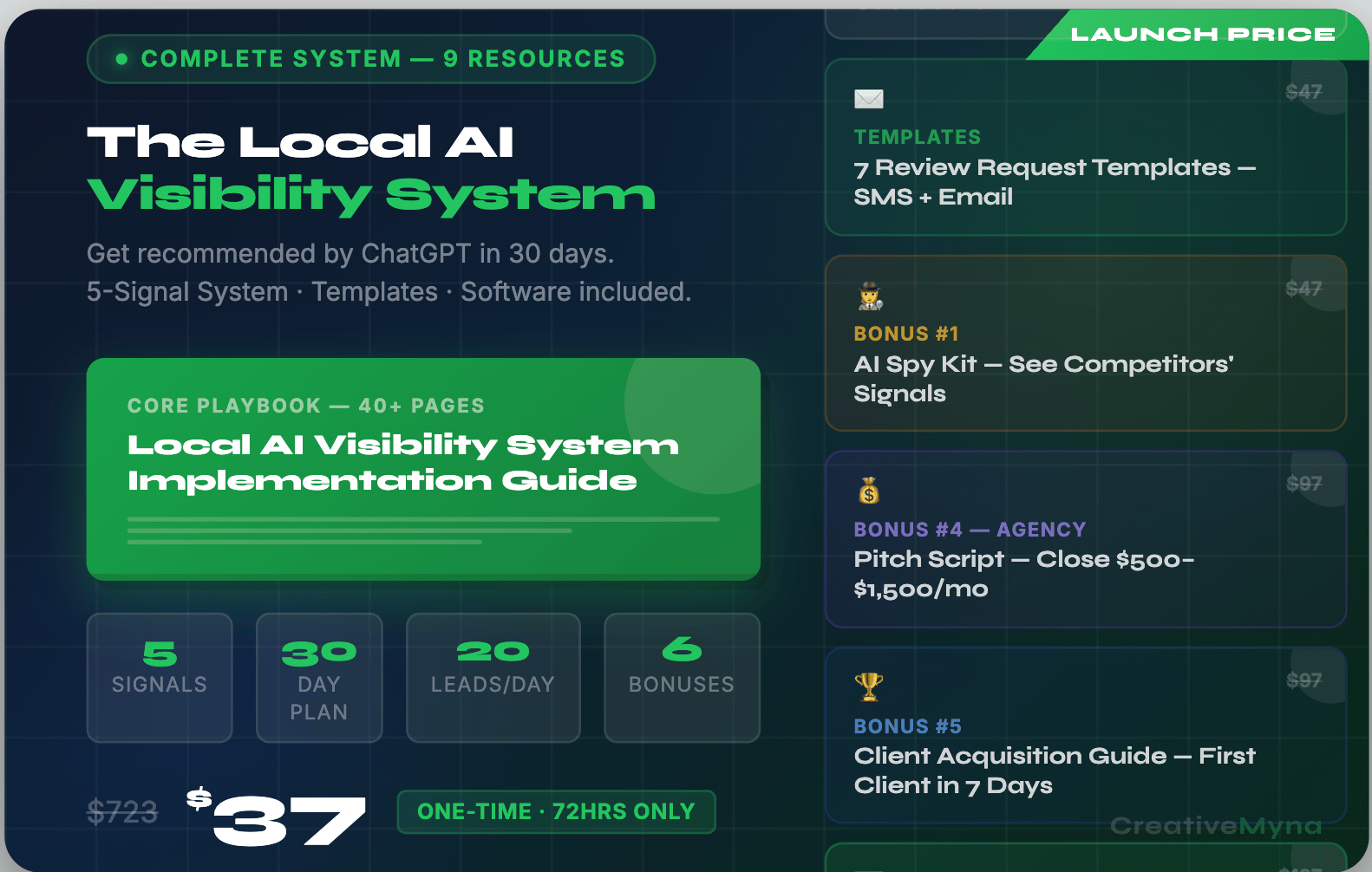
Task: Select the 5 Signals stat box
Action: [160, 678]
